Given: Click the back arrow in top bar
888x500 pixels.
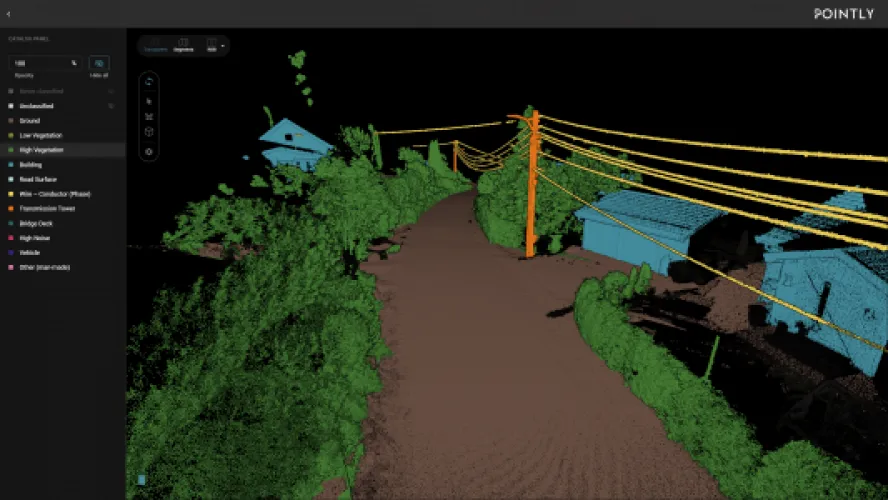Looking at the screenshot, I should coord(8,13).
